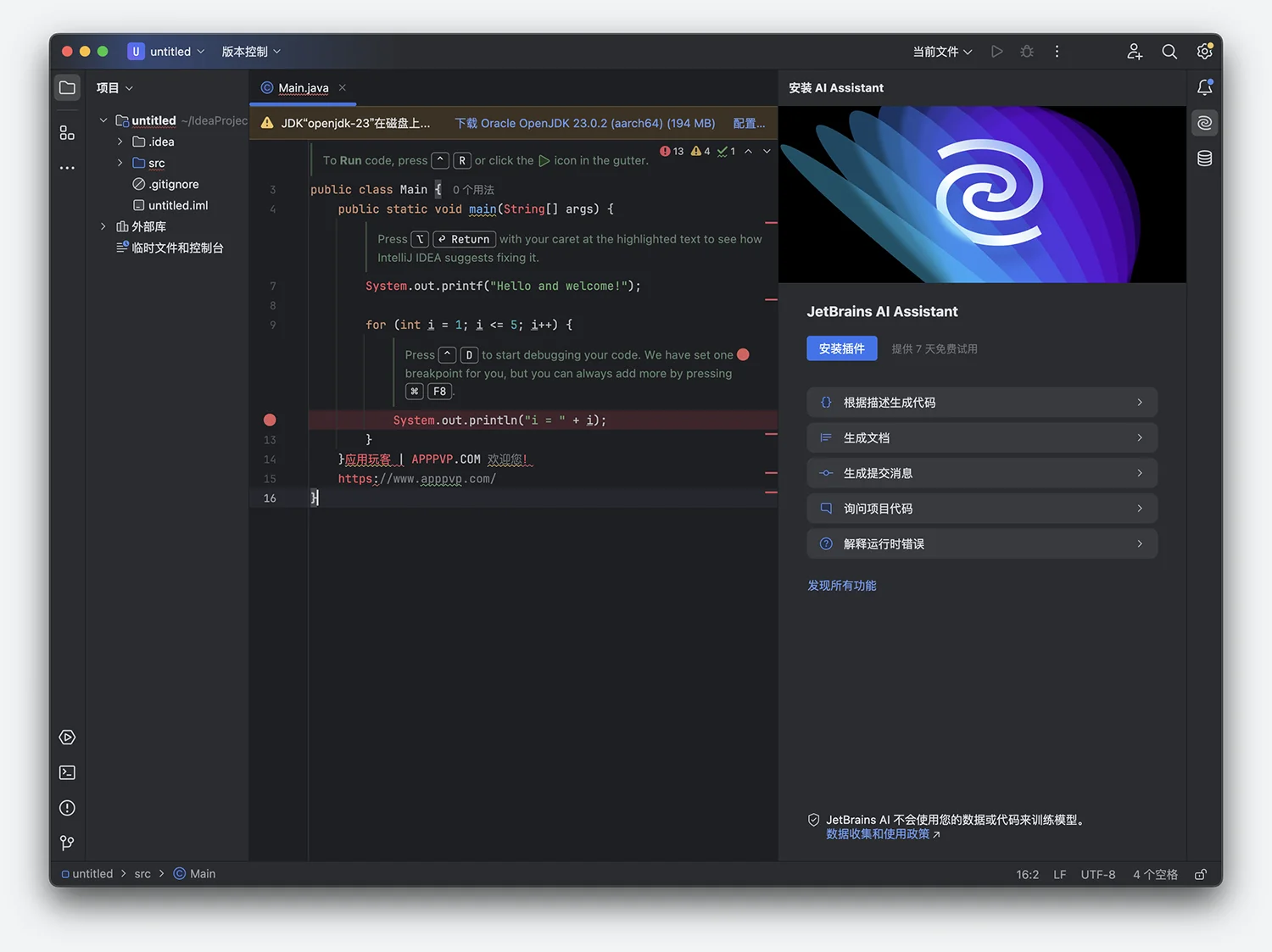Run the current file
The image size is (1272, 952).
997,52
